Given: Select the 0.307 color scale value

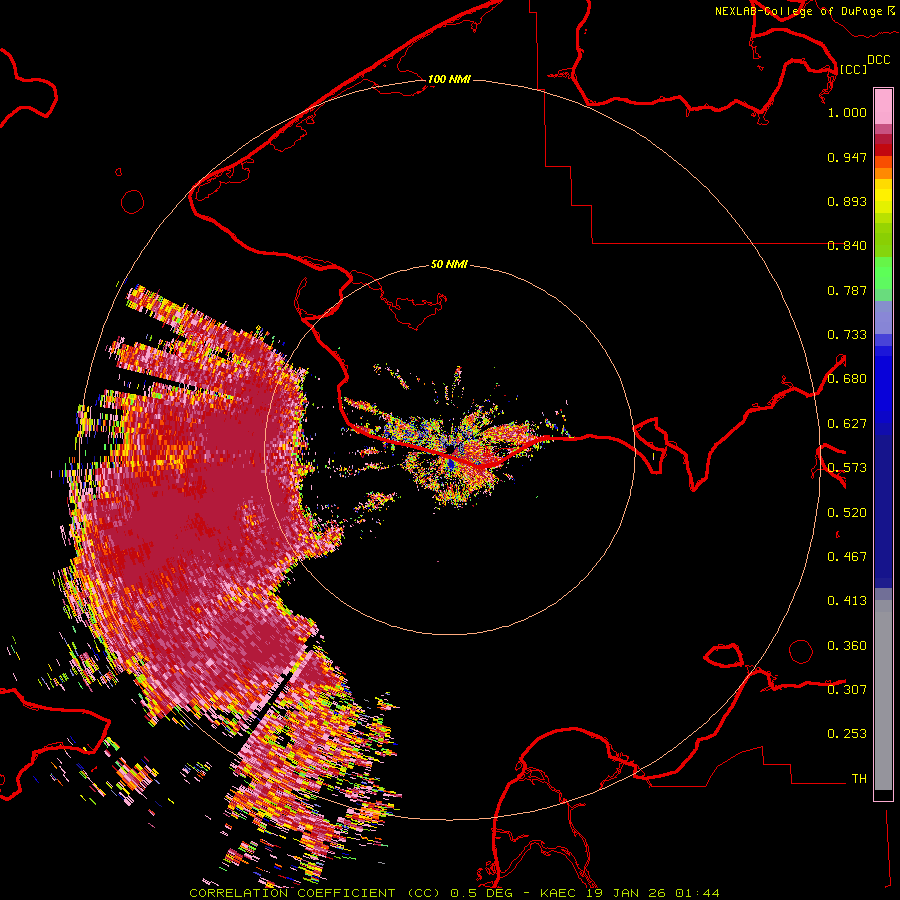Looking at the screenshot, I should click(847, 689).
